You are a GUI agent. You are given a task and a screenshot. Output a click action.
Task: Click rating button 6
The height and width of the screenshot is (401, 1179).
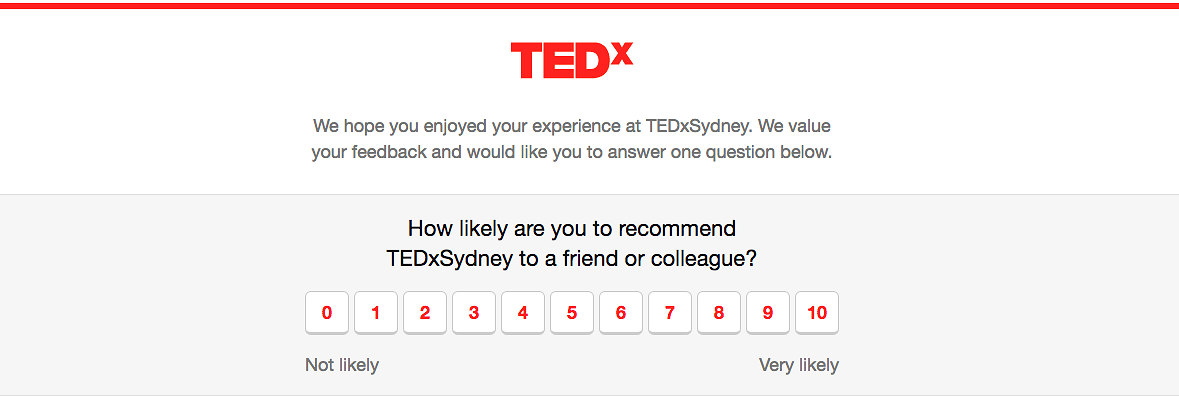pos(621,313)
